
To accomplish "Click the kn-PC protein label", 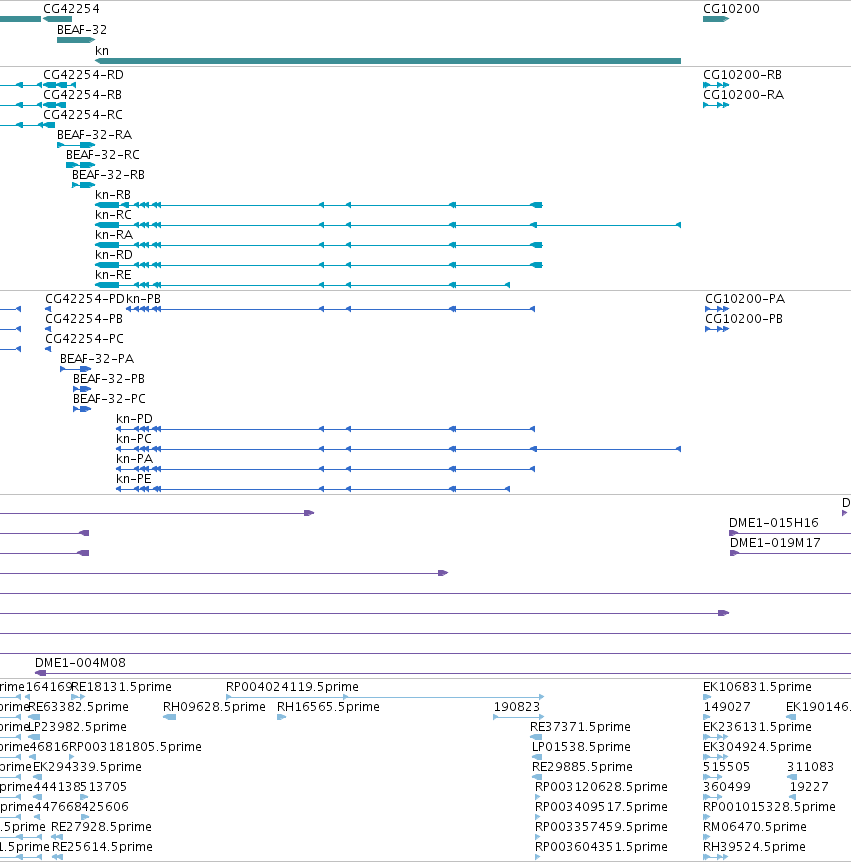I will [134, 439].
